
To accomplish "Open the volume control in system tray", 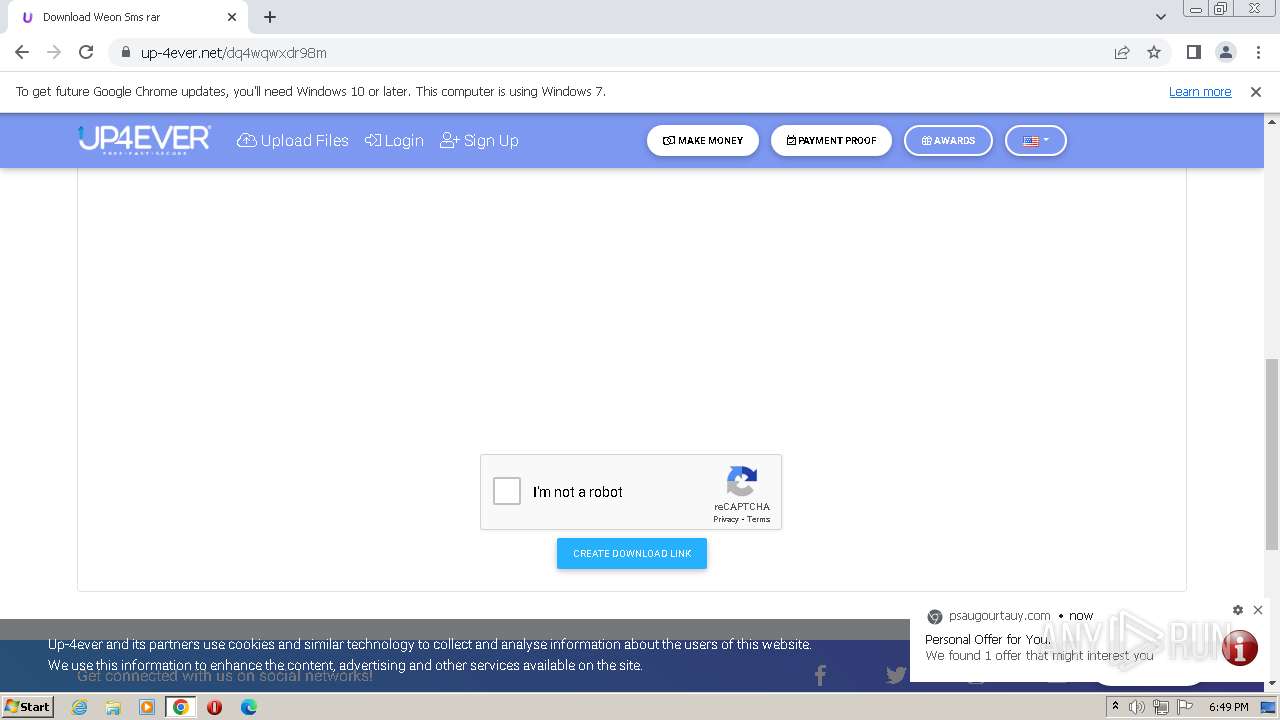I will 1137,707.
